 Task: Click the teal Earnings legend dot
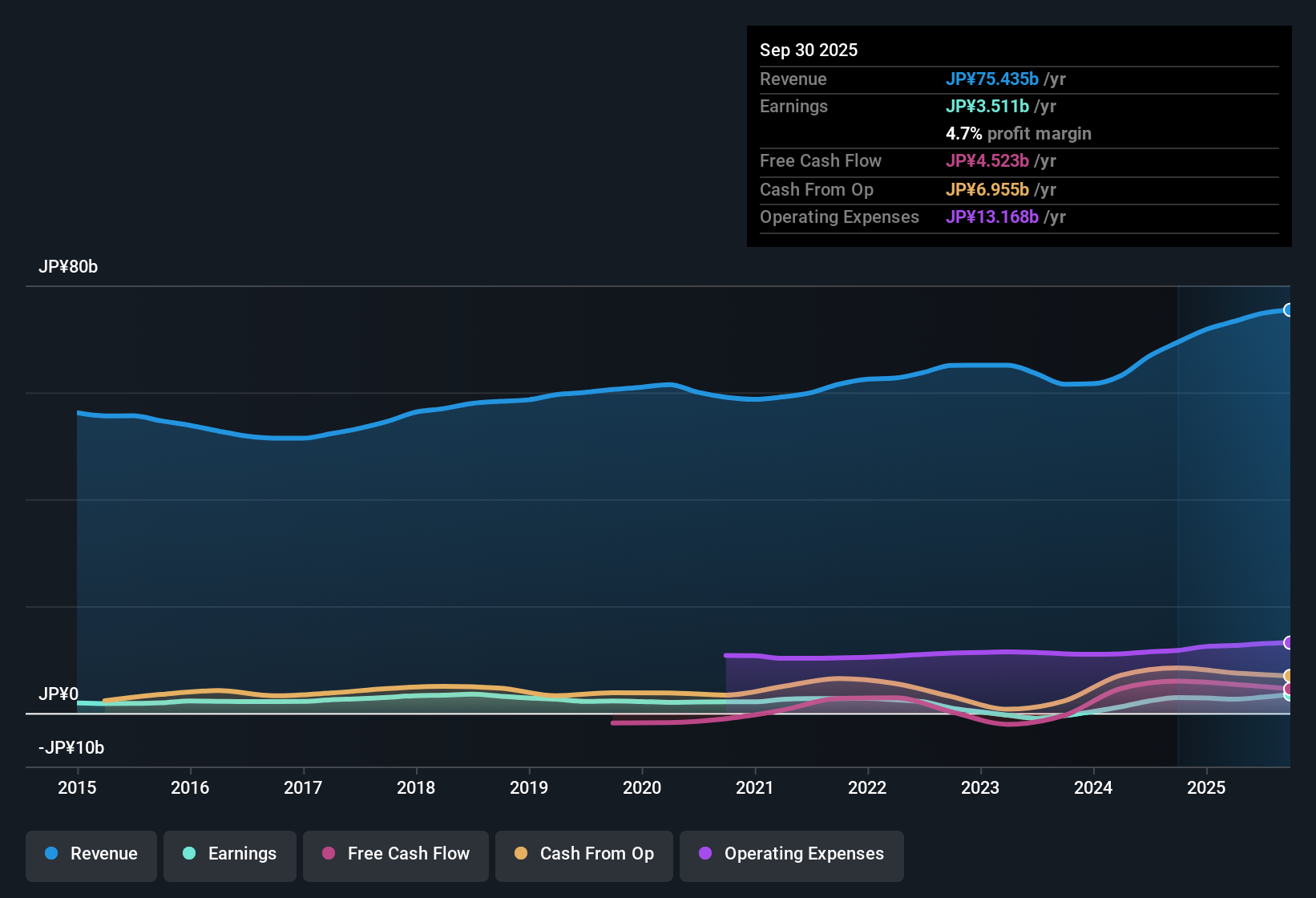(189, 854)
